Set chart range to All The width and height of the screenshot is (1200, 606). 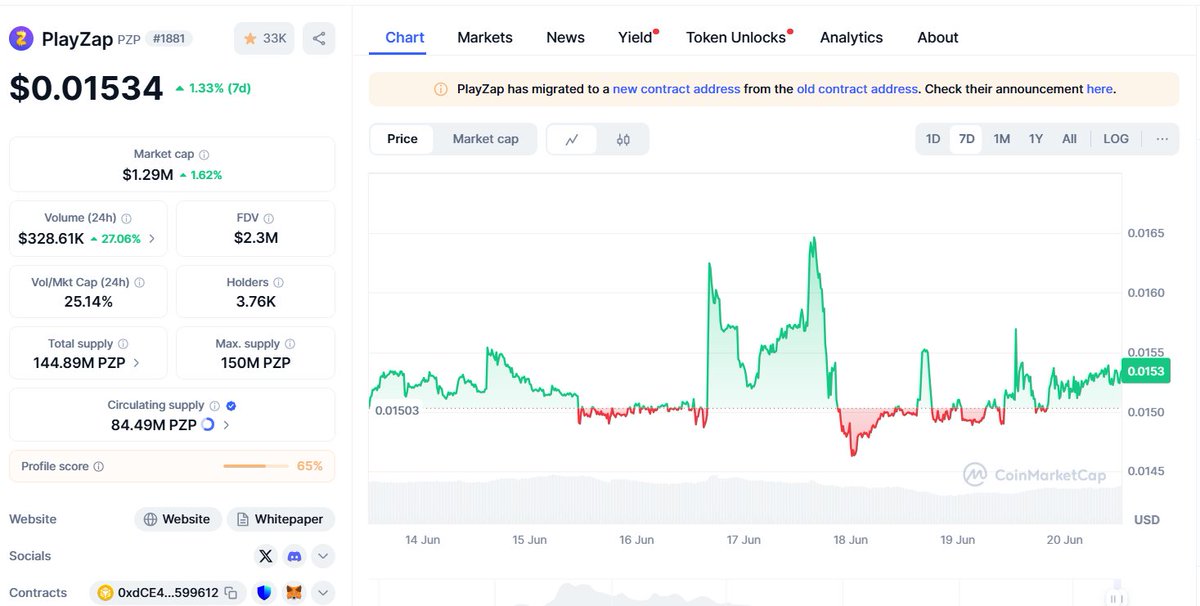[1069, 139]
